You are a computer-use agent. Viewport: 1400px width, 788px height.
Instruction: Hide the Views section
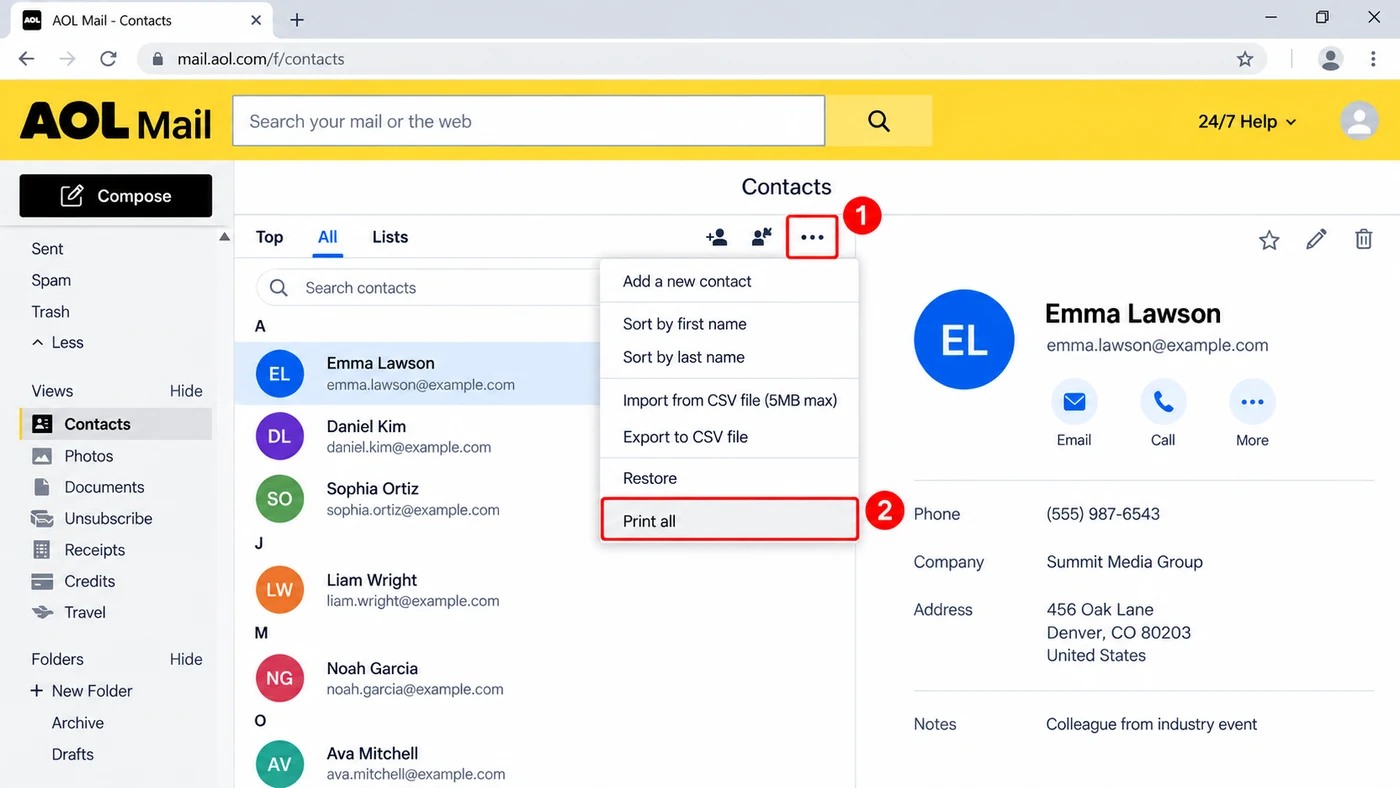click(x=186, y=391)
